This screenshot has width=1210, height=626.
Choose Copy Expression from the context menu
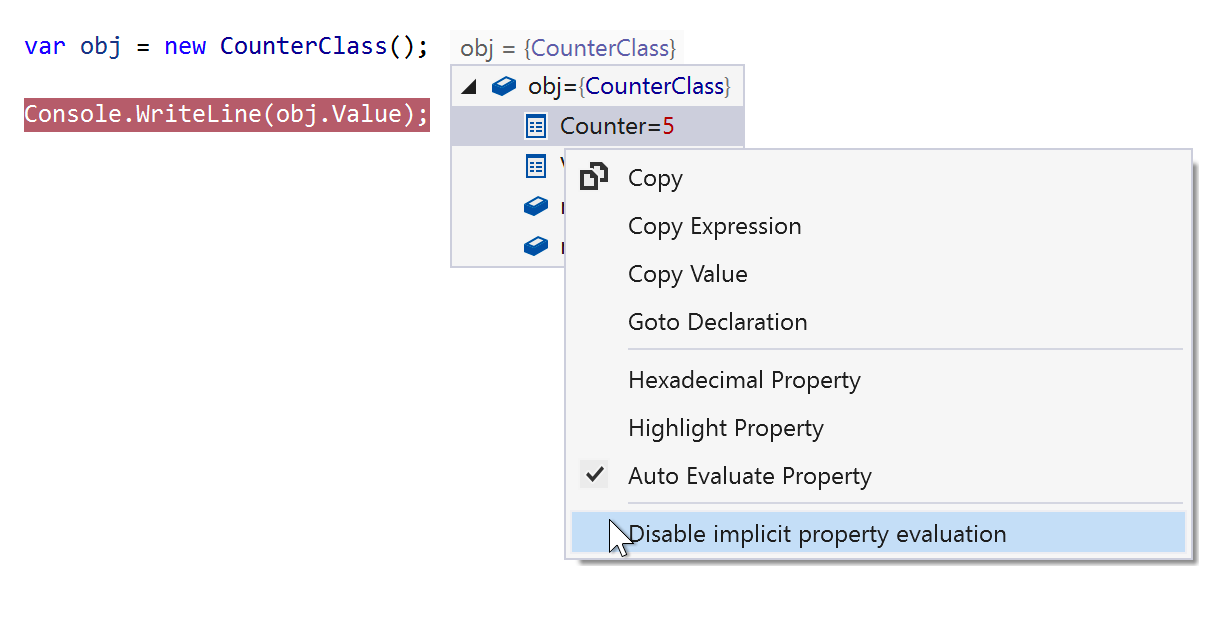coord(714,226)
